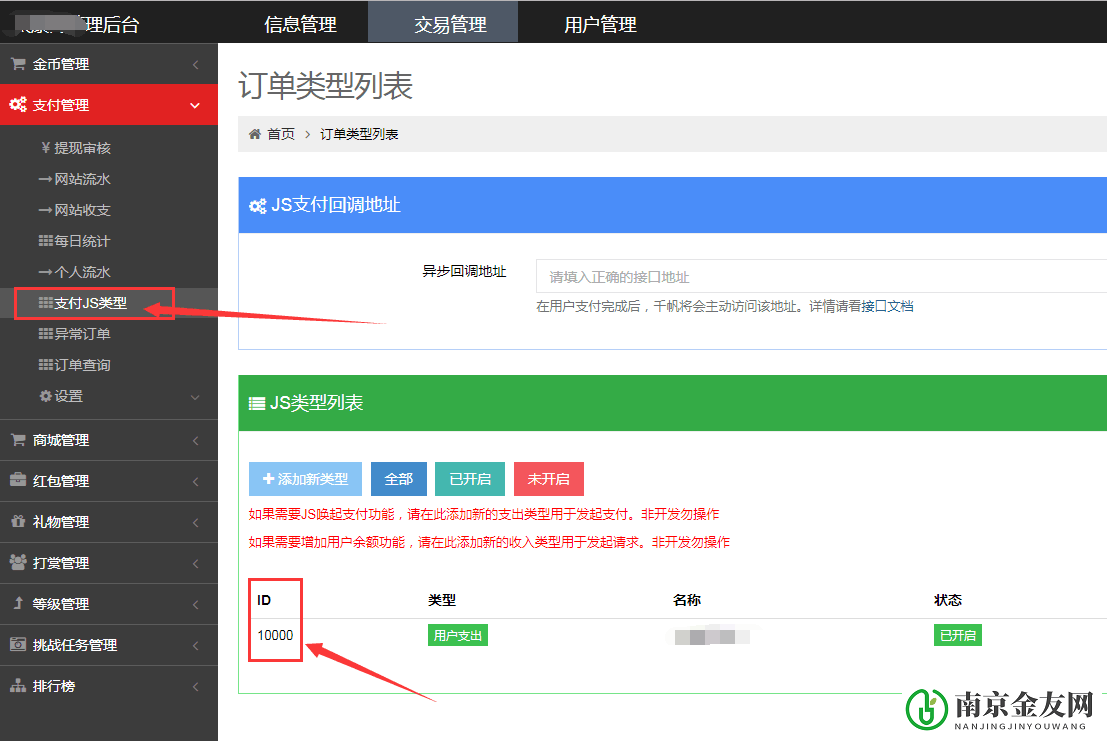Open the 信息管理 tab
This screenshot has width=1107, height=741.
click(x=300, y=20)
